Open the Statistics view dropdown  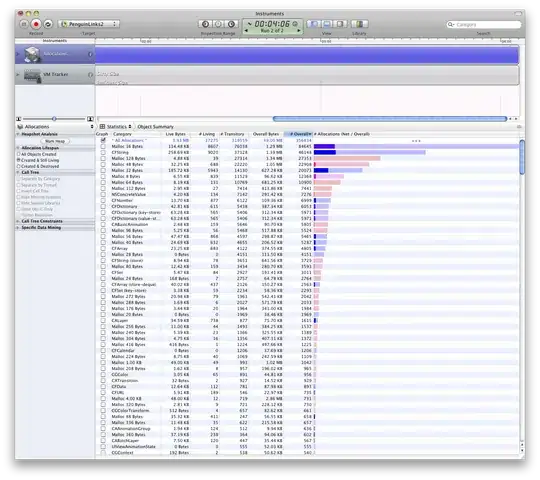coord(116,127)
